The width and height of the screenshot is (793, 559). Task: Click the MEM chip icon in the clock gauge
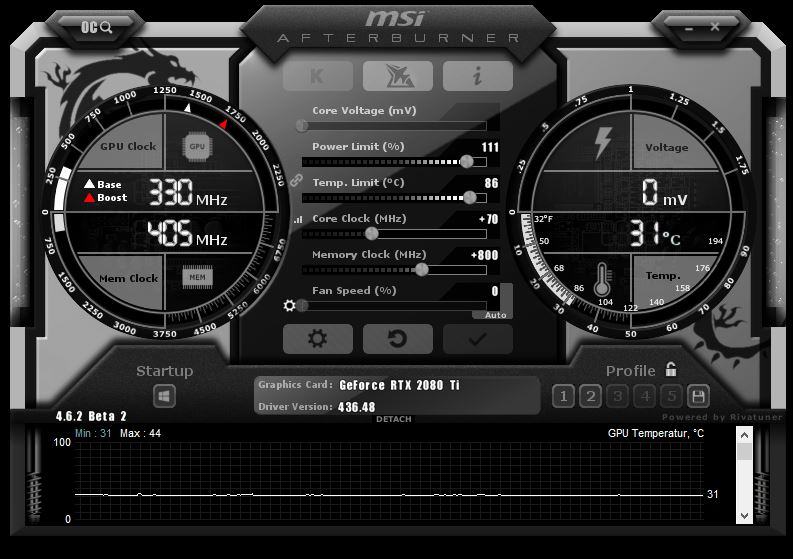(x=197, y=277)
